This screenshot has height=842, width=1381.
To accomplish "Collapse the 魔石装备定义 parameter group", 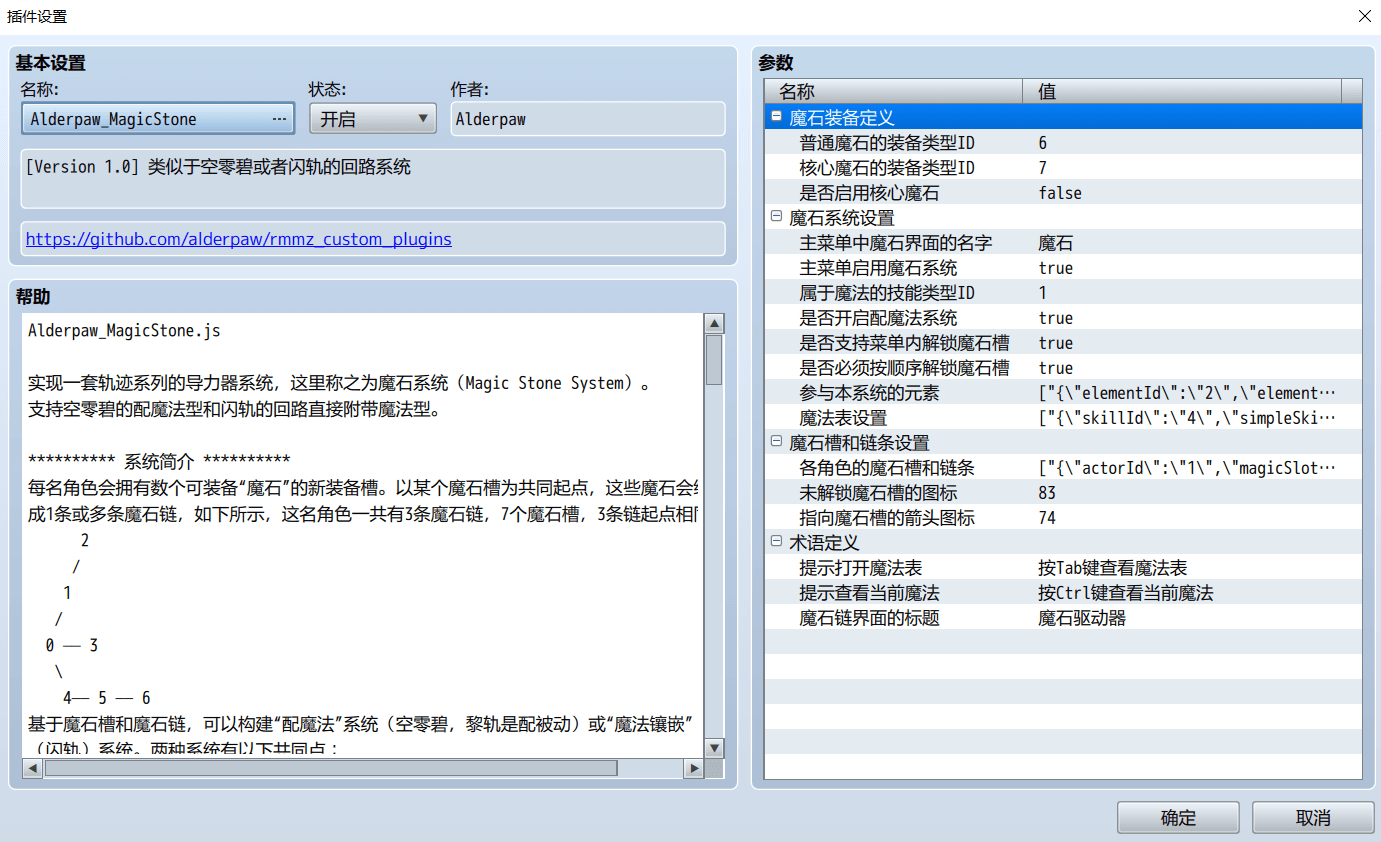I will click(776, 117).
